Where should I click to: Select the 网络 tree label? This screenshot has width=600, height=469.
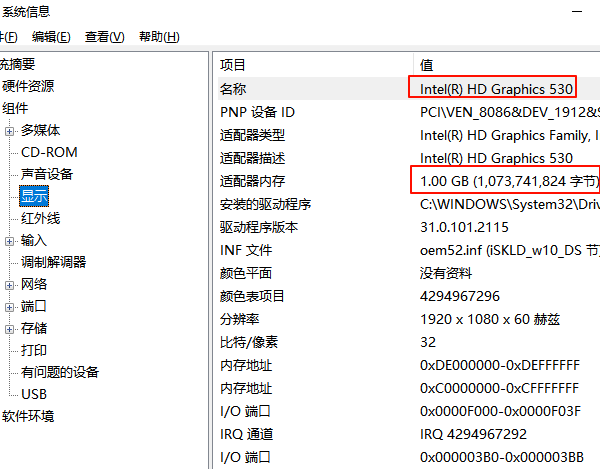(34, 284)
